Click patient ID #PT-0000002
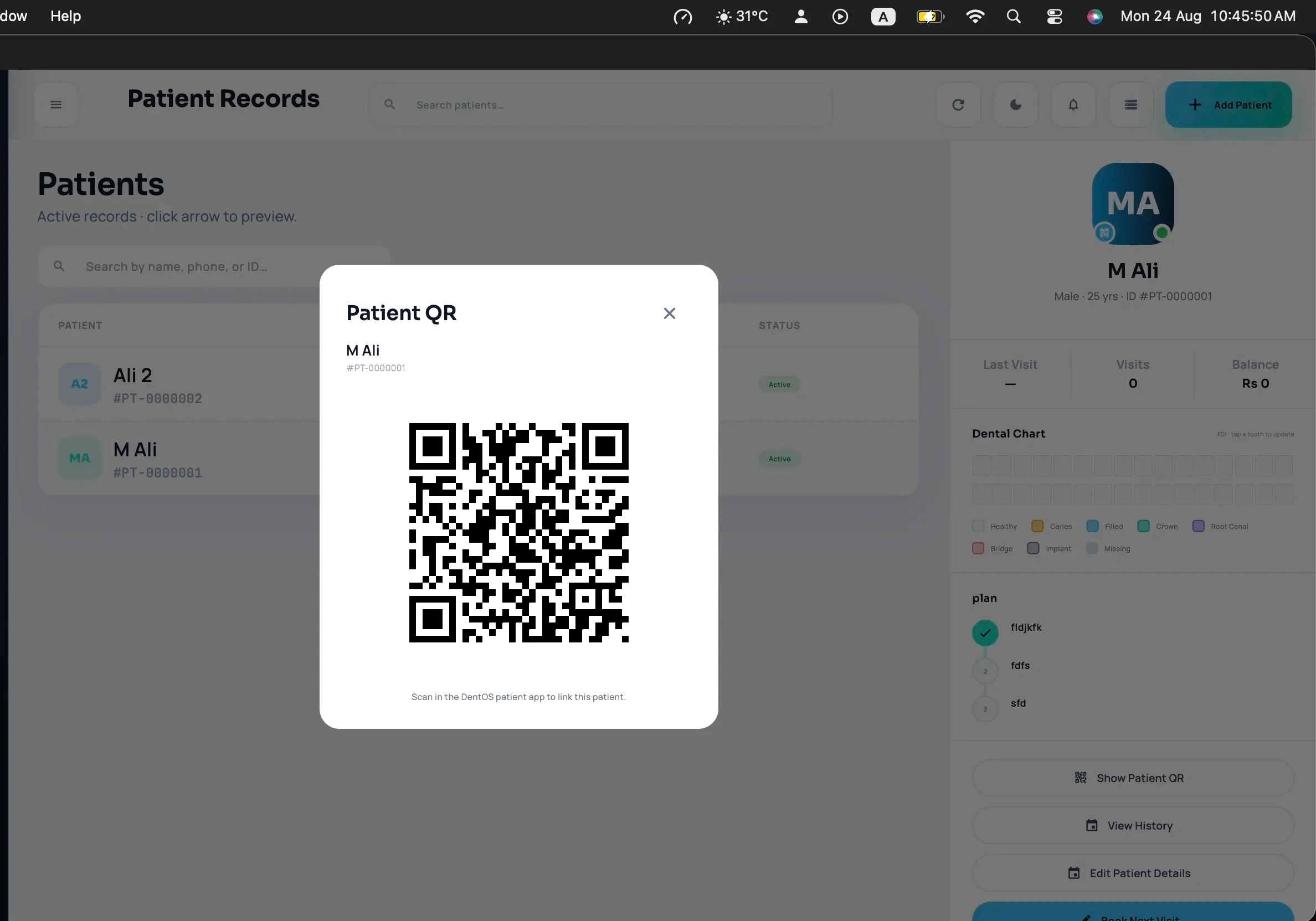Viewport: 1316px width, 921px height. pyautogui.click(x=158, y=399)
